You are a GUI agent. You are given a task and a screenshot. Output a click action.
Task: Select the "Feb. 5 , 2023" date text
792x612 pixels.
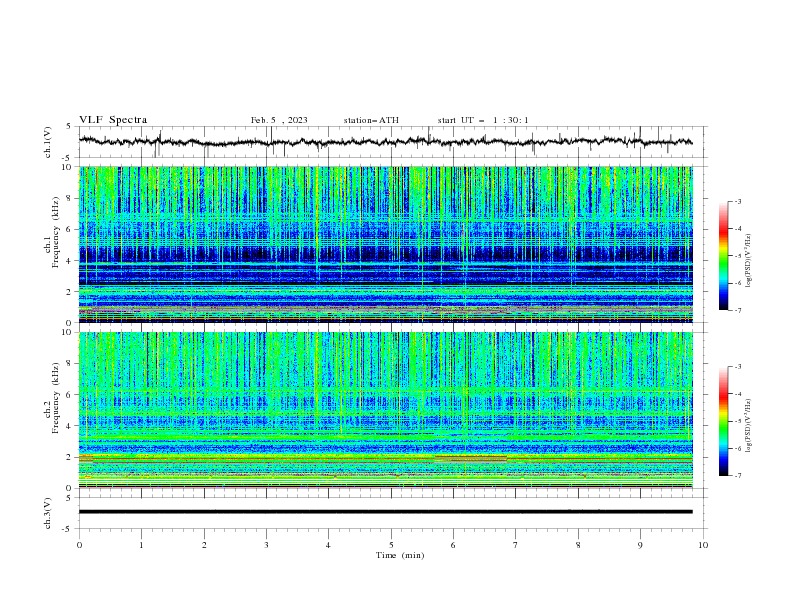(279, 120)
